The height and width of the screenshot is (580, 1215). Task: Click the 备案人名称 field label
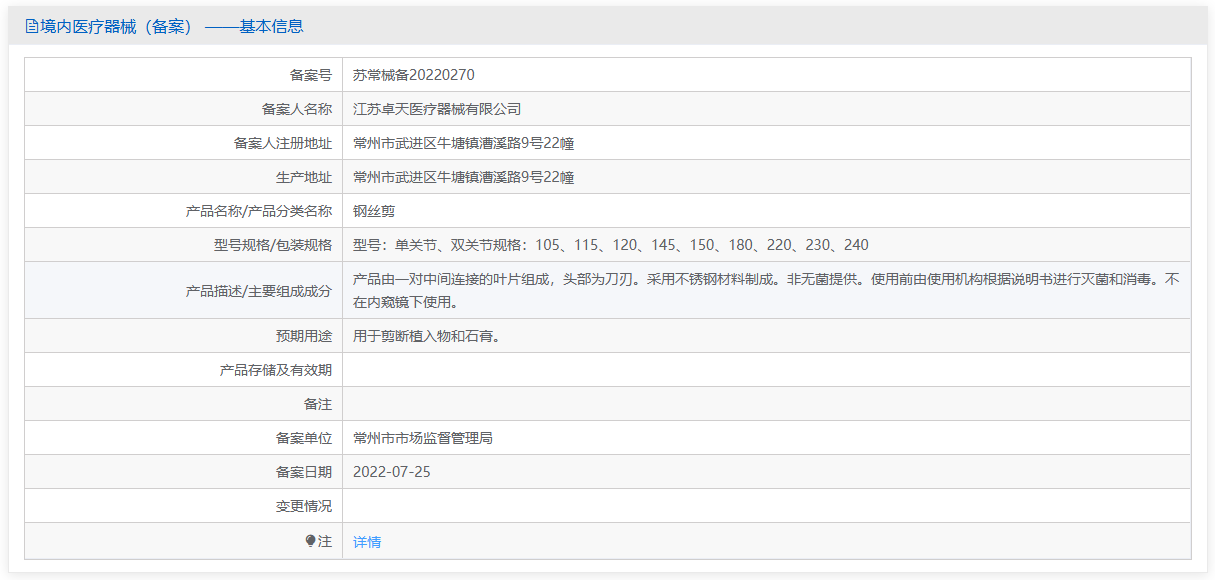(x=297, y=109)
